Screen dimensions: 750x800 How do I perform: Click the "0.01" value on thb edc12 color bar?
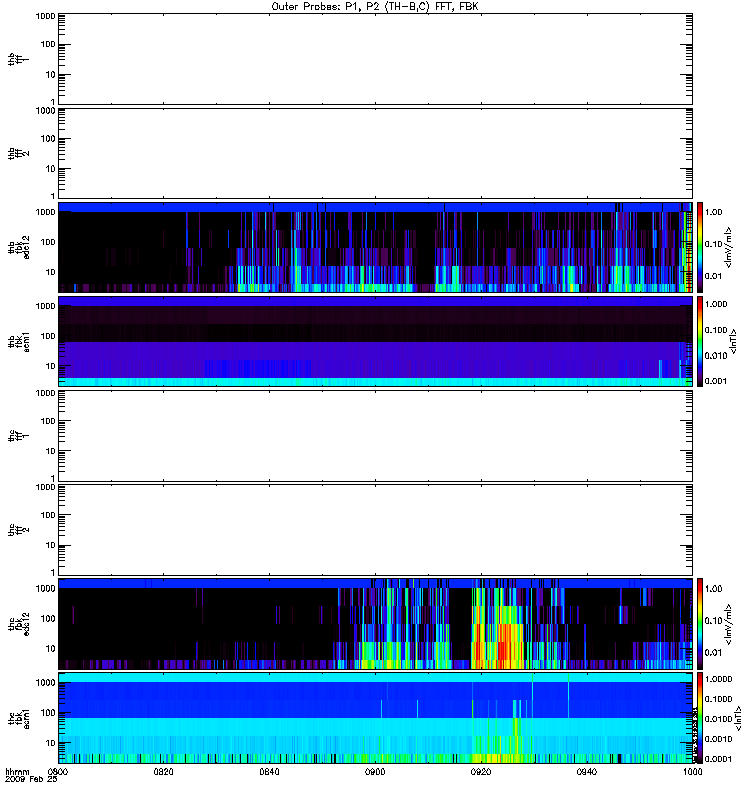point(713,276)
